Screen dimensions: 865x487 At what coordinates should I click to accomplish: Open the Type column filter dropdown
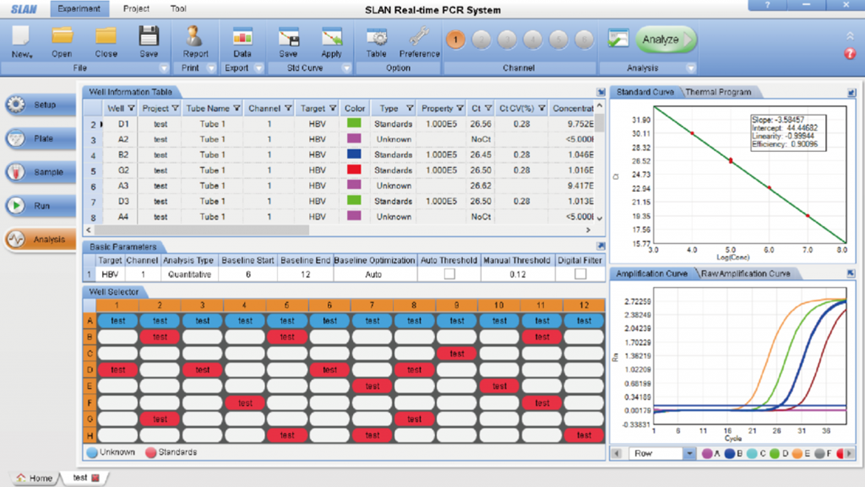410,108
